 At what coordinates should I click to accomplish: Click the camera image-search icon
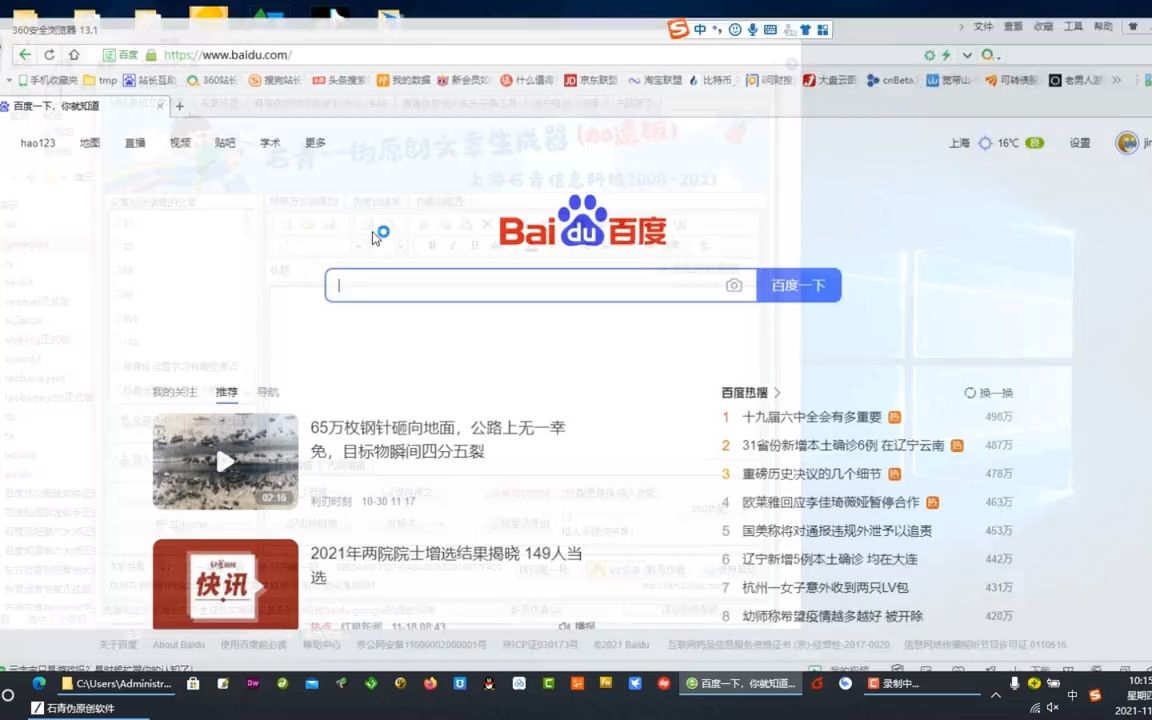click(733, 285)
